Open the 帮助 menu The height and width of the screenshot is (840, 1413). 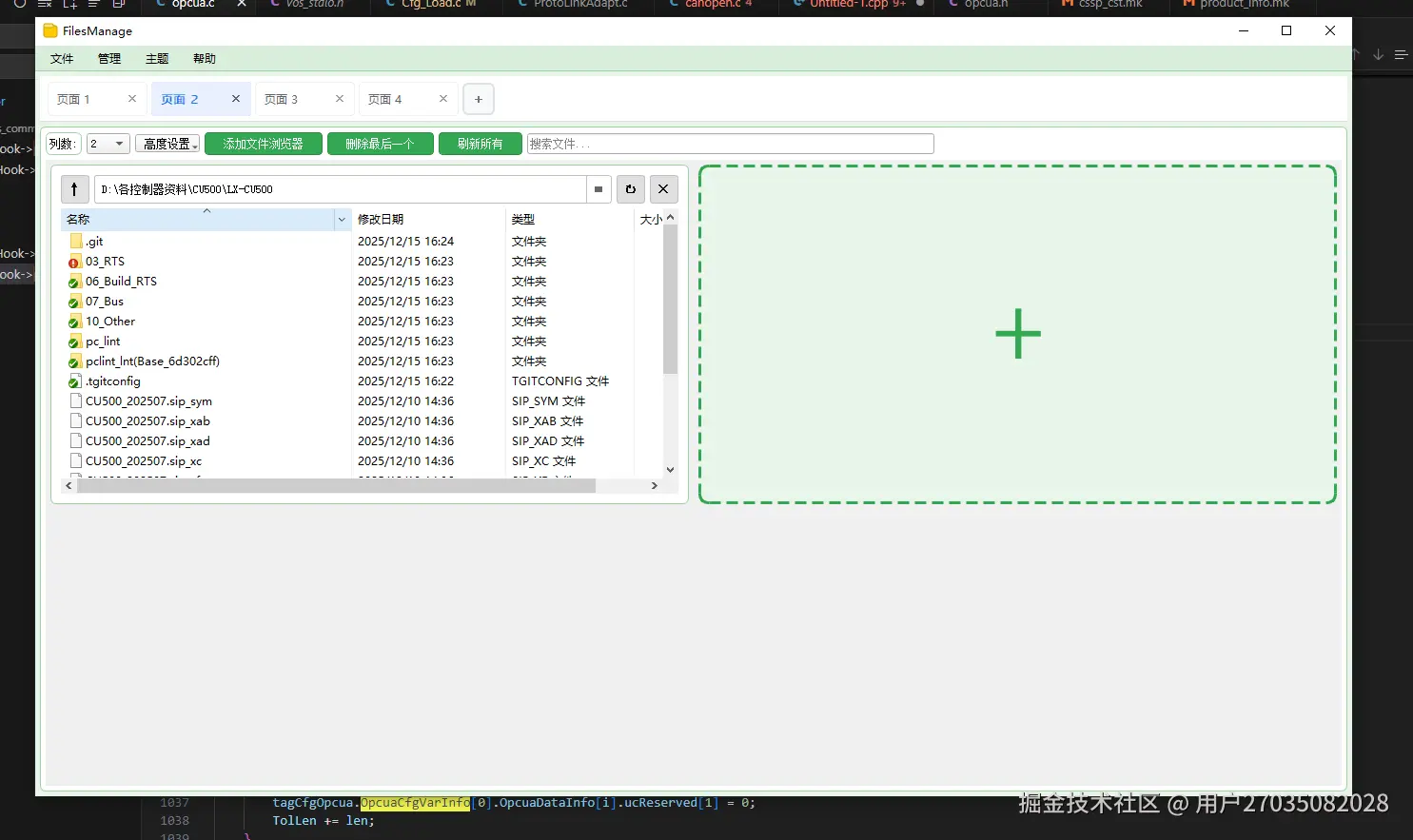point(205,59)
